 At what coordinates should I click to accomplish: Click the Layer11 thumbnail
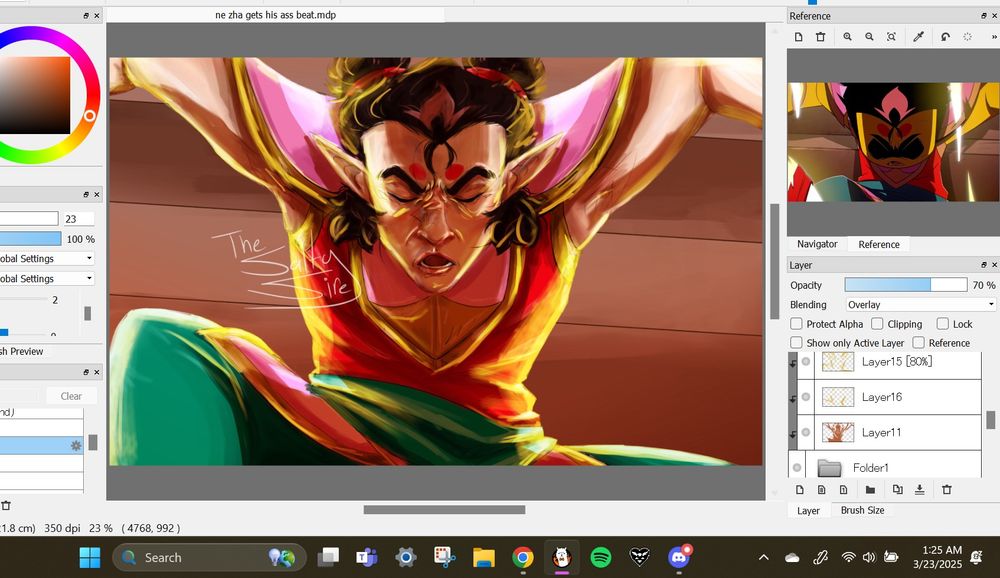pyautogui.click(x=838, y=433)
